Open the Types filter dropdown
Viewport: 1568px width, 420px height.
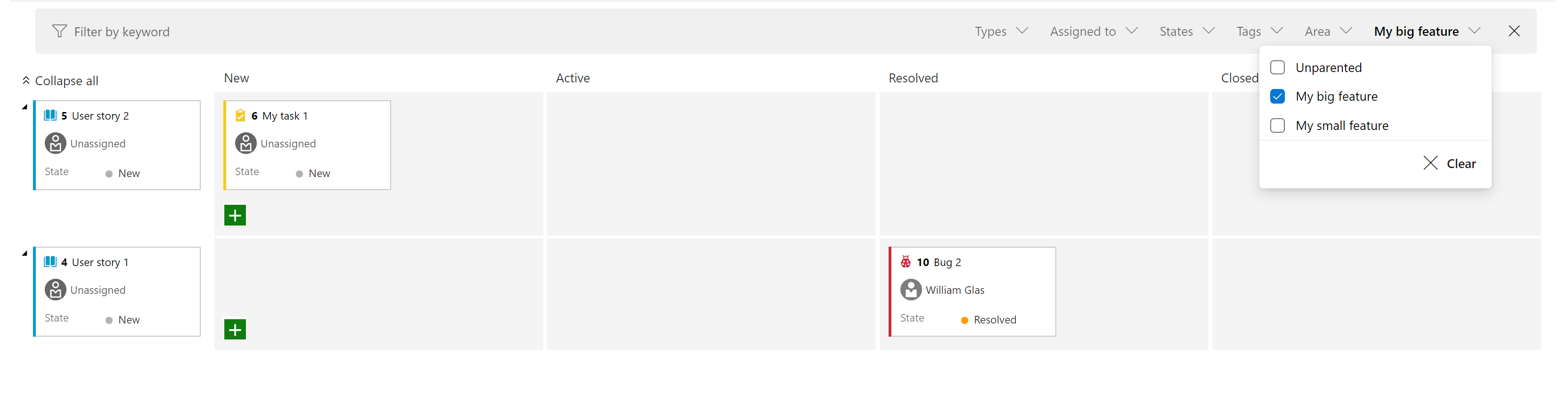tap(1001, 31)
